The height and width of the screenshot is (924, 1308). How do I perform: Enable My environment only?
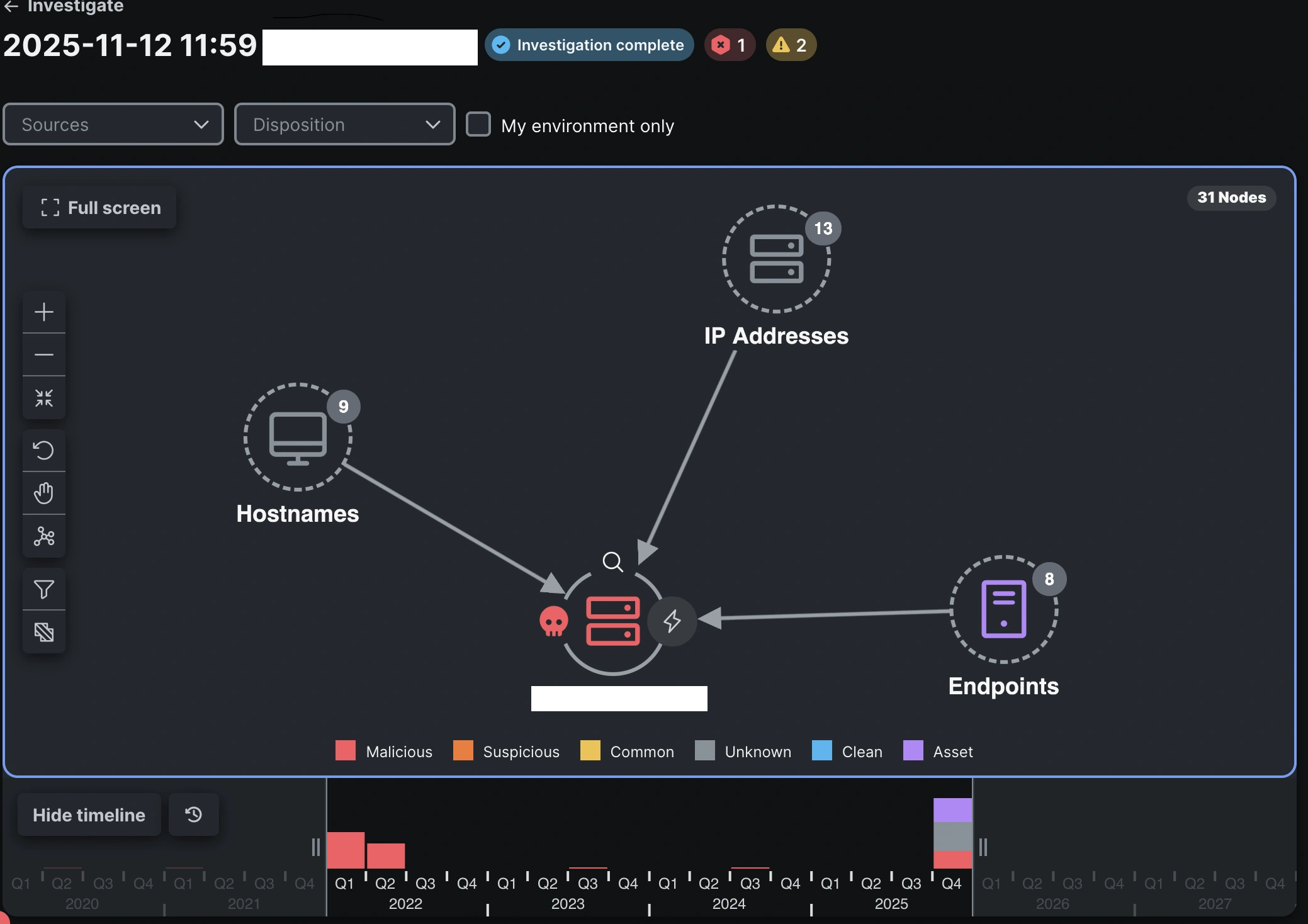(478, 124)
